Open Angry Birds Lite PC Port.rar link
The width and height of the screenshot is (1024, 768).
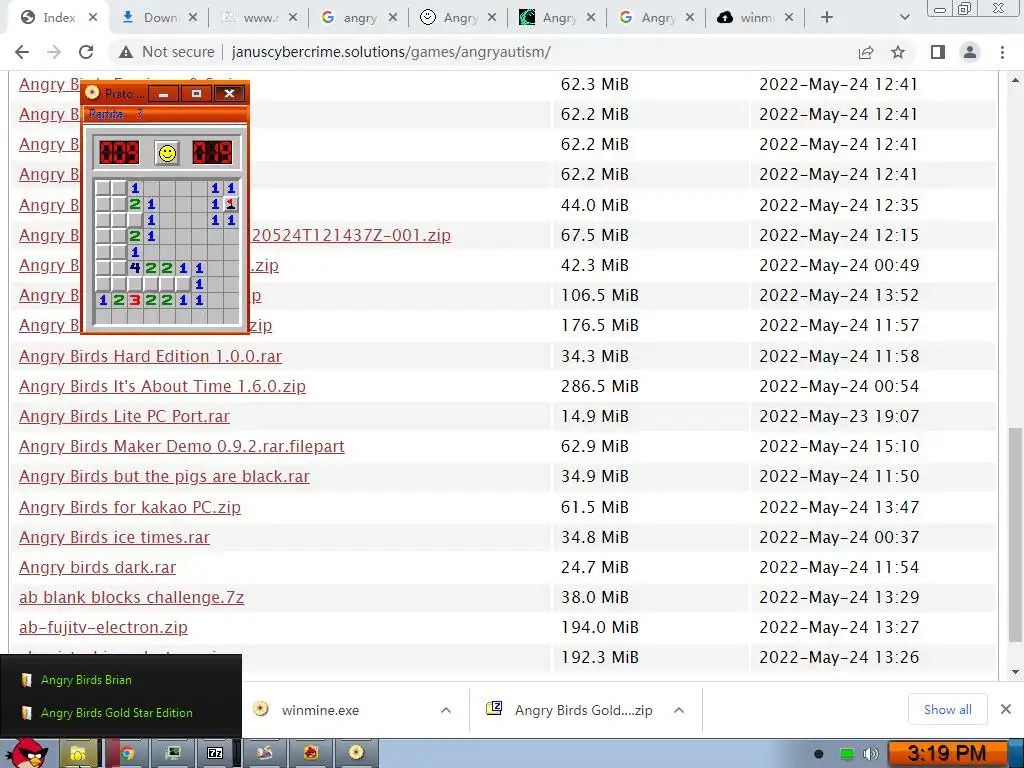point(124,417)
